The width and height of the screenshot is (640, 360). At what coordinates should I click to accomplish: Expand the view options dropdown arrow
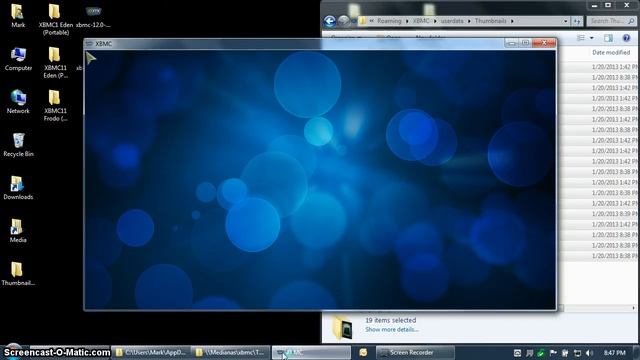[591, 38]
